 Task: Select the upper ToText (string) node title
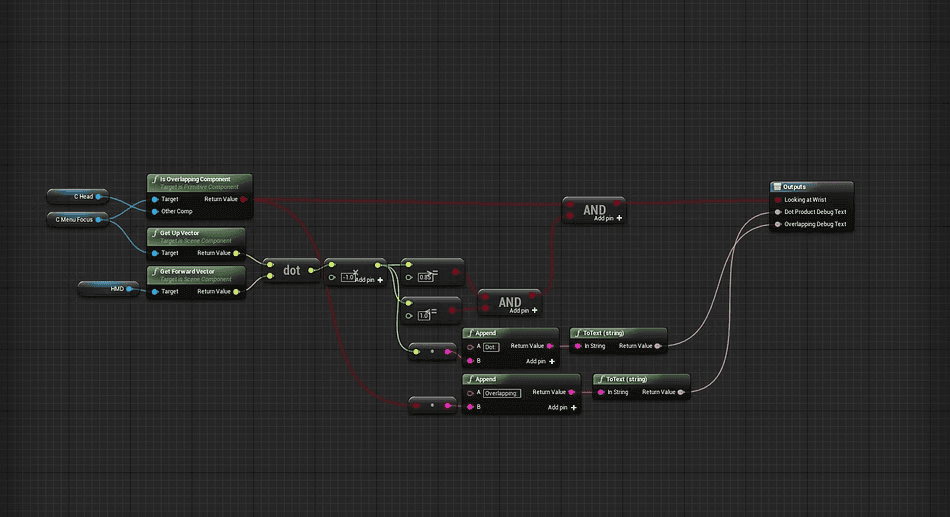pyautogui.click(x=603, y=333)
